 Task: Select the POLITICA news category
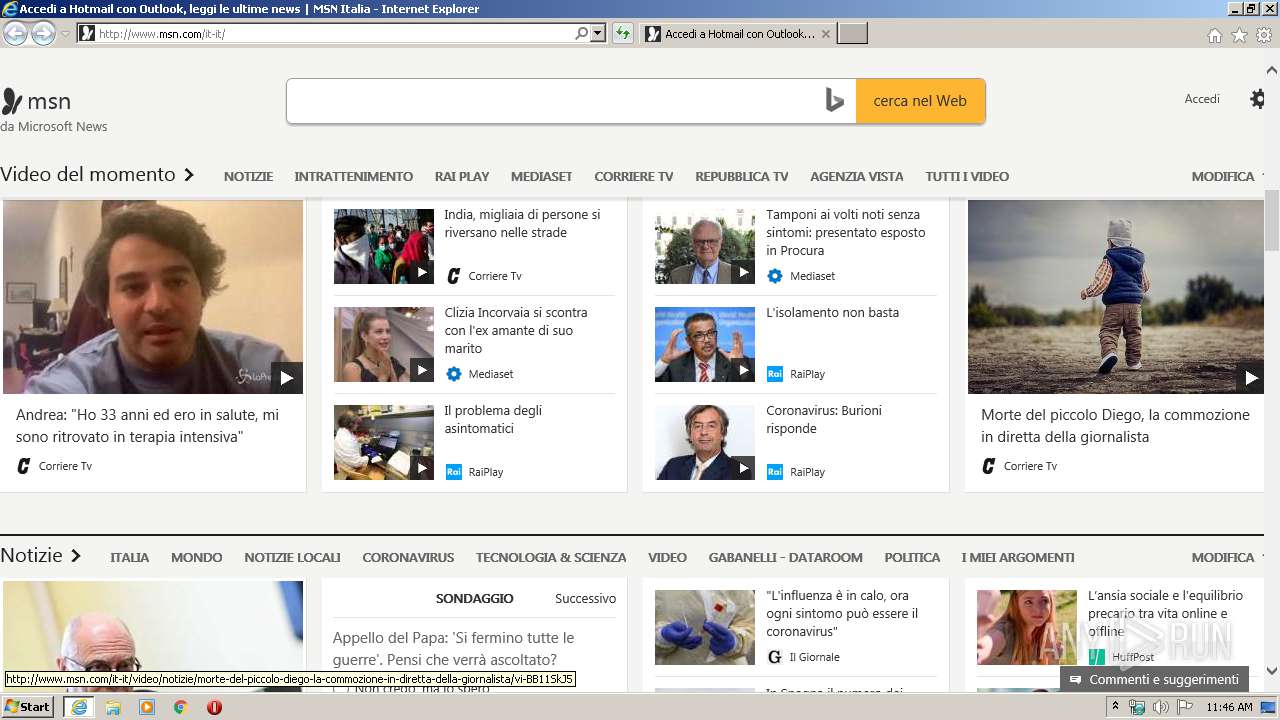coord(912,558)
